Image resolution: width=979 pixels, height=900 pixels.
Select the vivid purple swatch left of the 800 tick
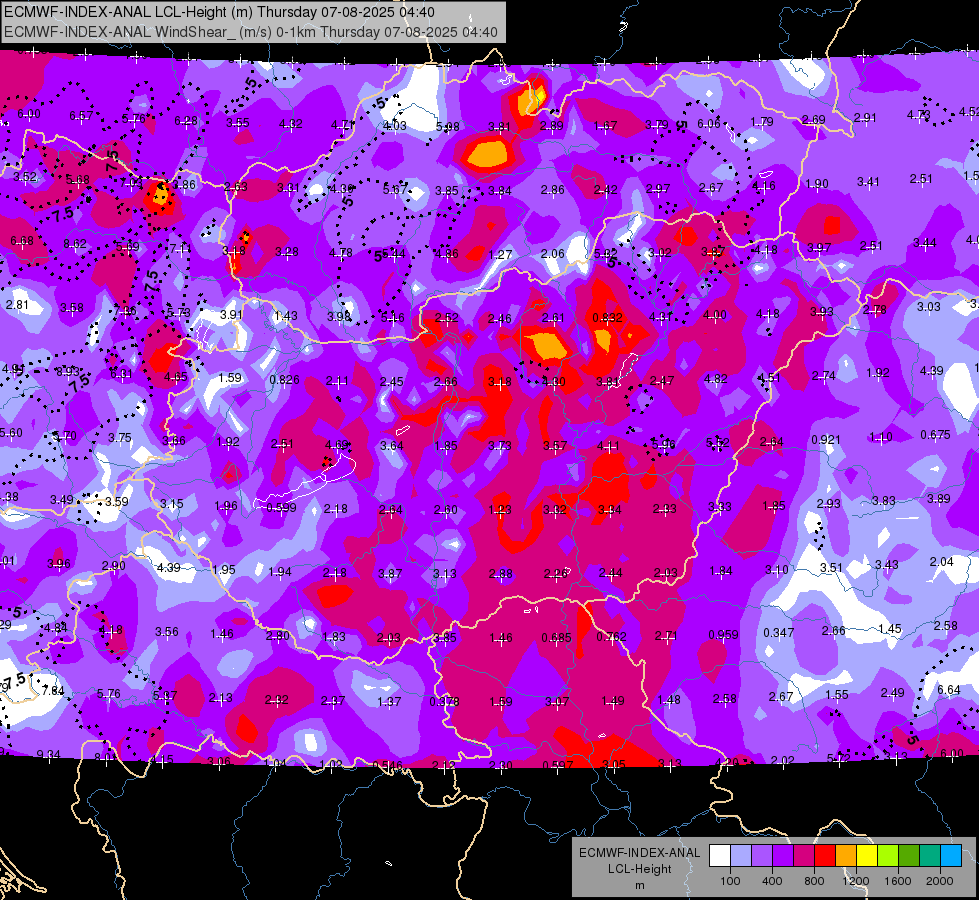(x=783, y=856)
